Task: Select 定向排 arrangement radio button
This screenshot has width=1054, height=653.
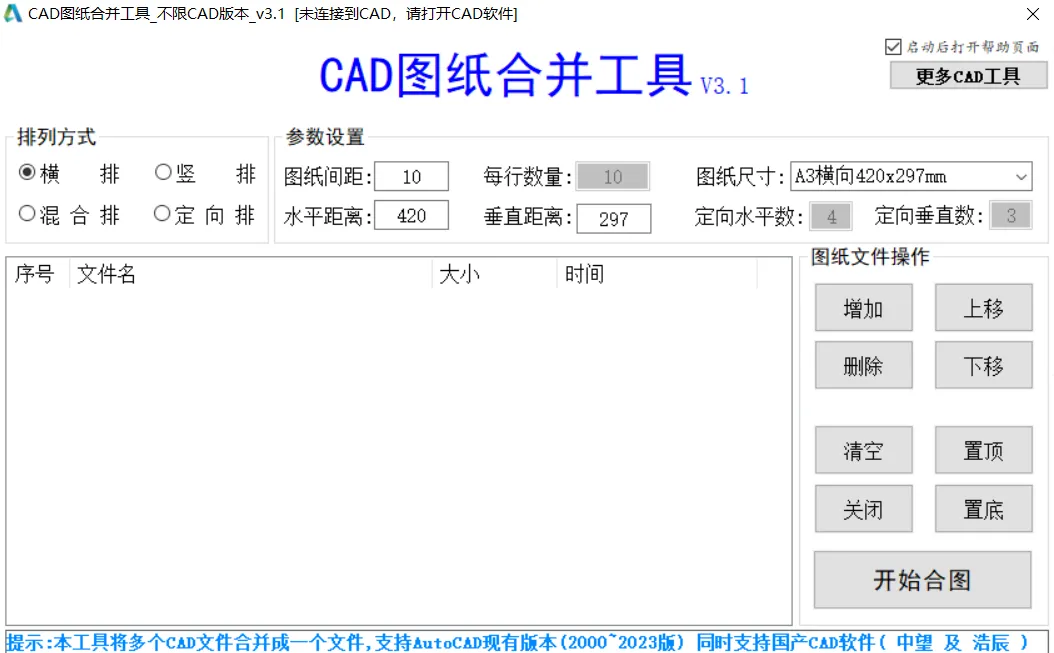Action: coord(163,214)
